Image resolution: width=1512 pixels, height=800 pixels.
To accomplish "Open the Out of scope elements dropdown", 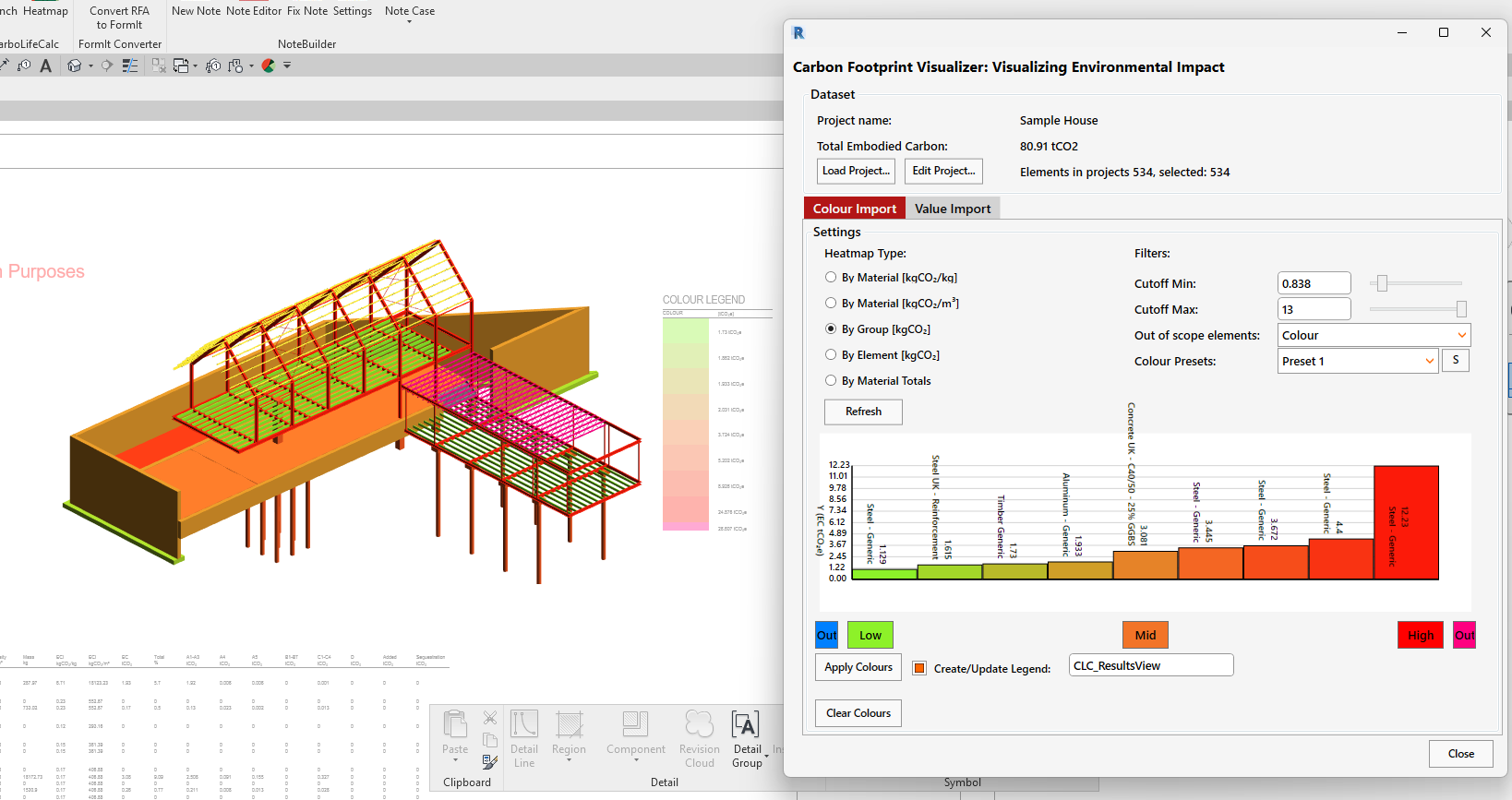I will [1374, 335].
